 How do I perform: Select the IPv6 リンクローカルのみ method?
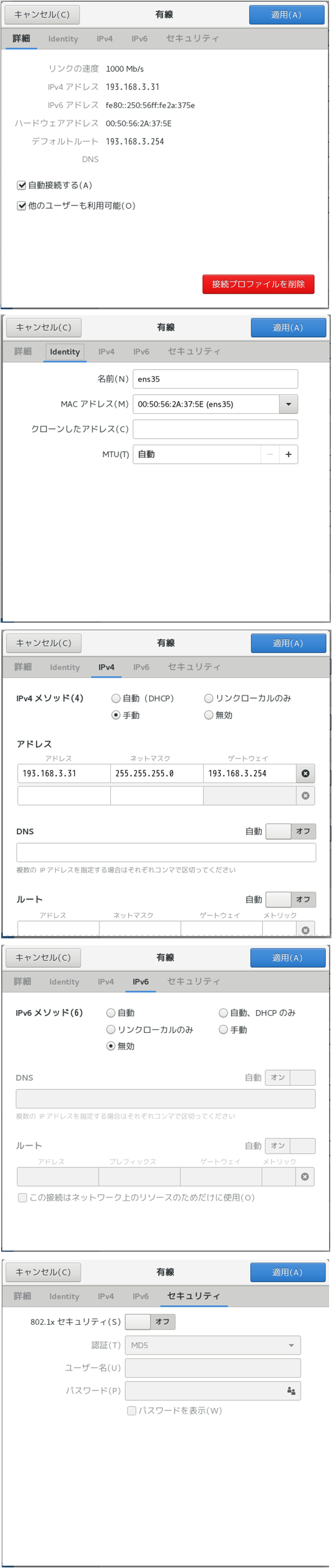tap(111, 1029)
